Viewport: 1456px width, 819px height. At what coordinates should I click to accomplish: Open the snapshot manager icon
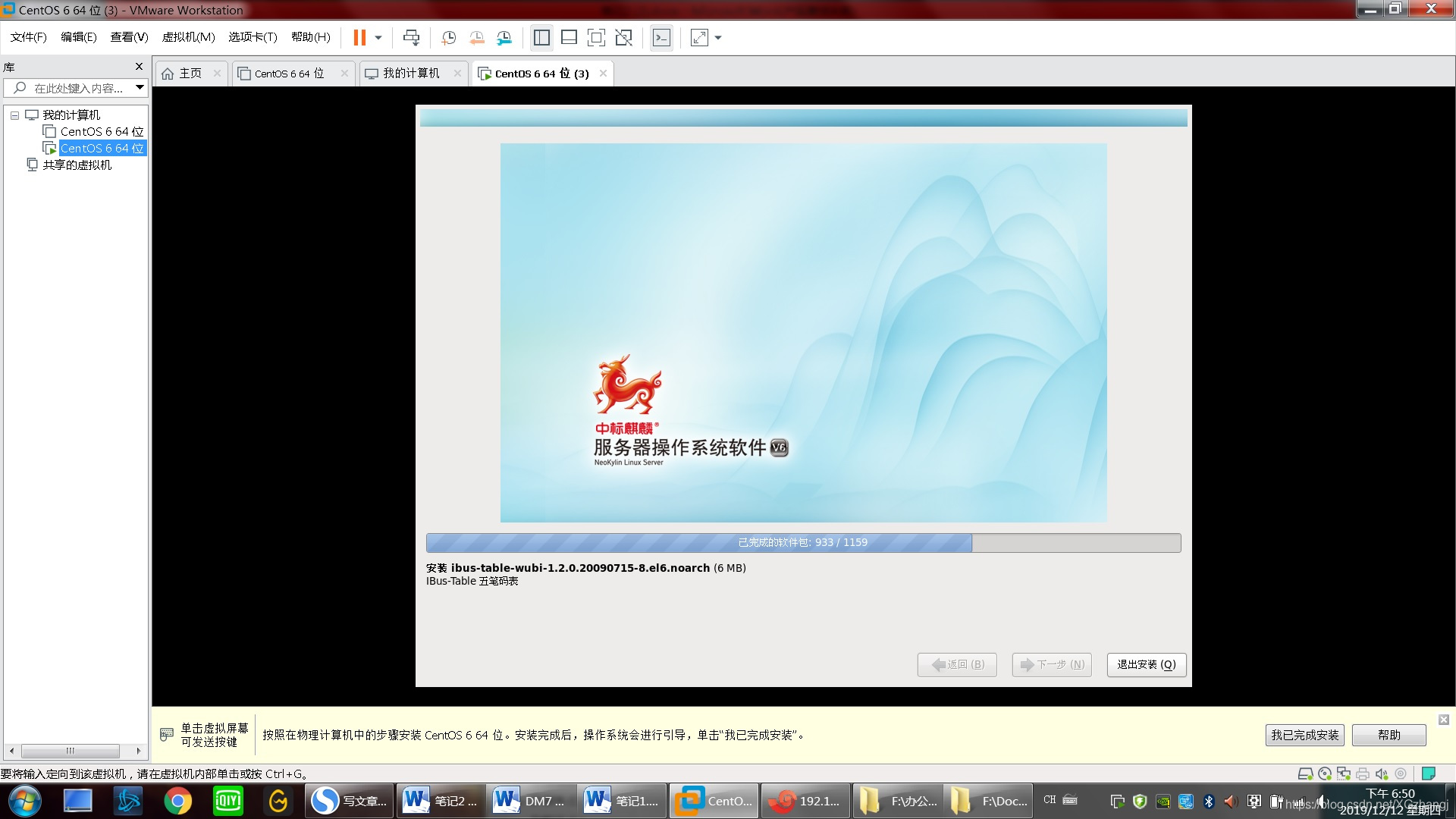point(504,37)
